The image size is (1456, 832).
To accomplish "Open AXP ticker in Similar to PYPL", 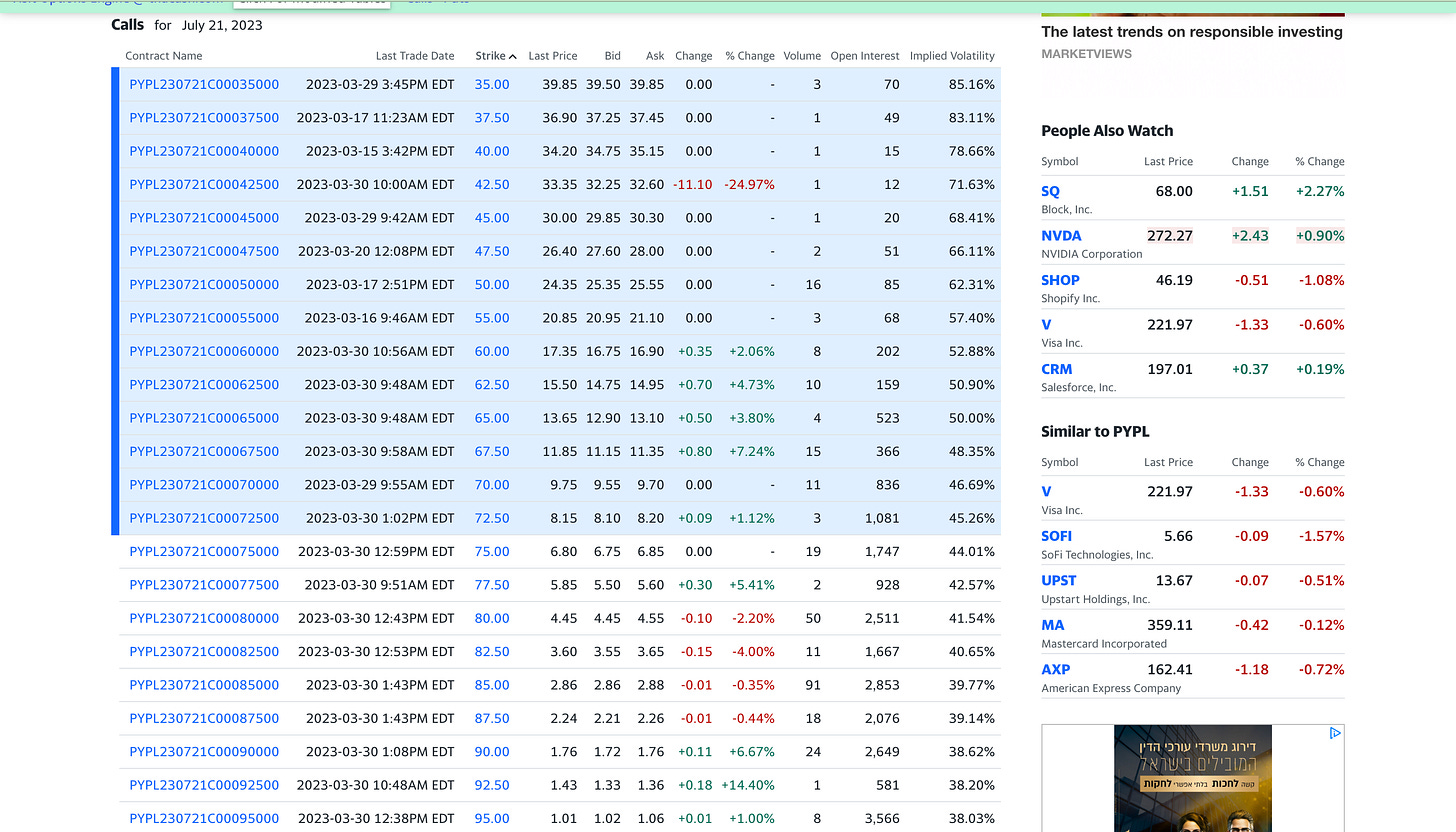I will (1056, 670).
